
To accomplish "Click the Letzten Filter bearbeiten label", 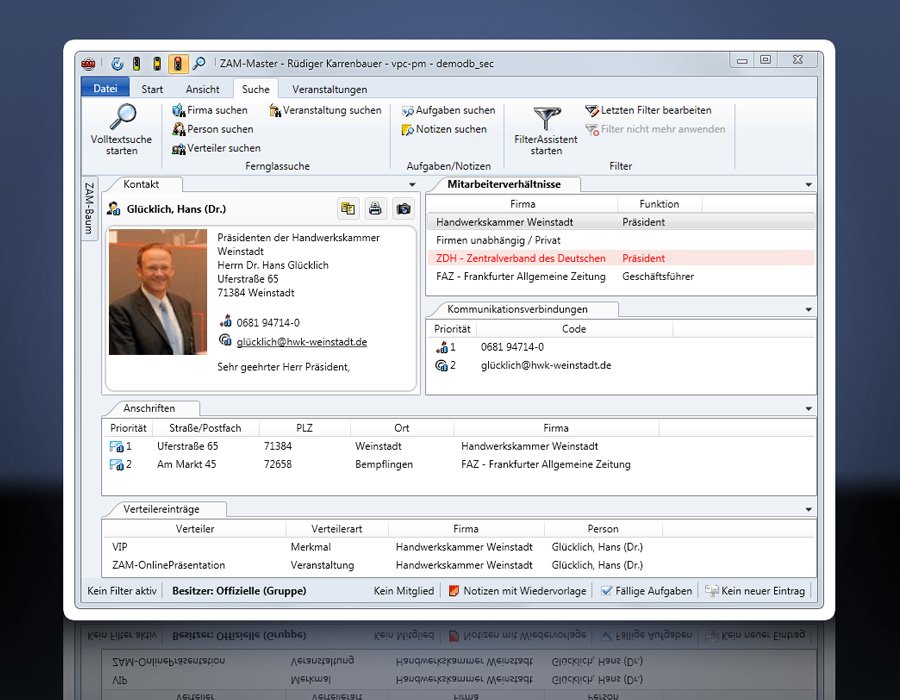I will click(x=656, y=110).
